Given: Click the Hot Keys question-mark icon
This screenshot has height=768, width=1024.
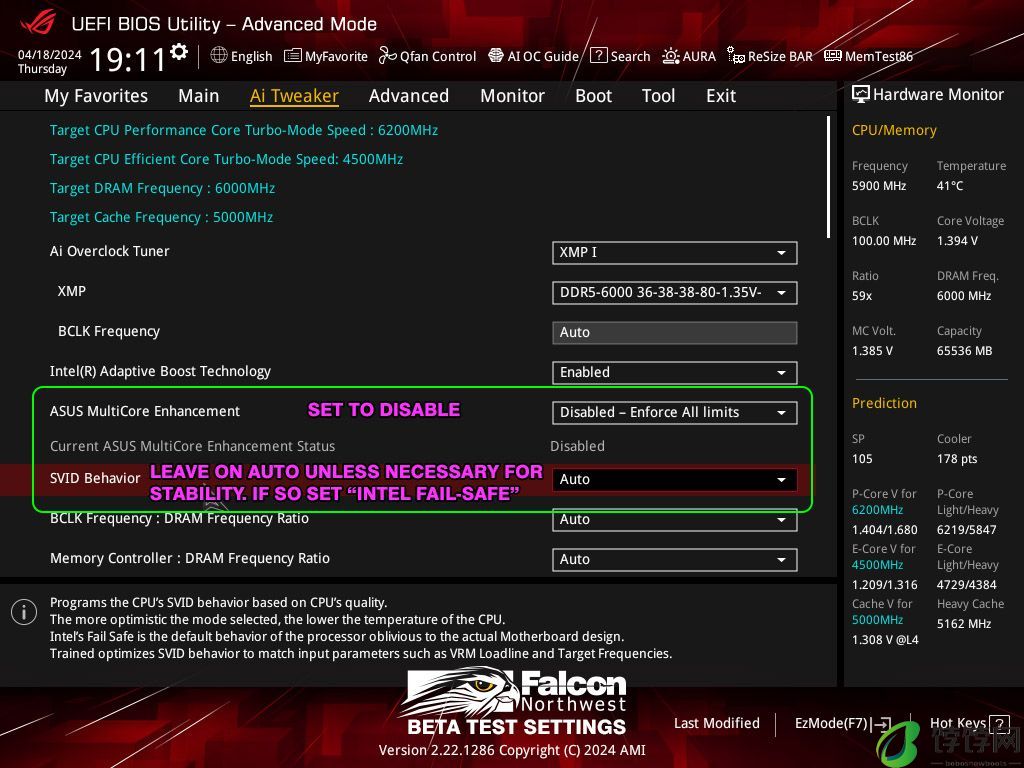Looking at the screenshot, I should 999,724.
